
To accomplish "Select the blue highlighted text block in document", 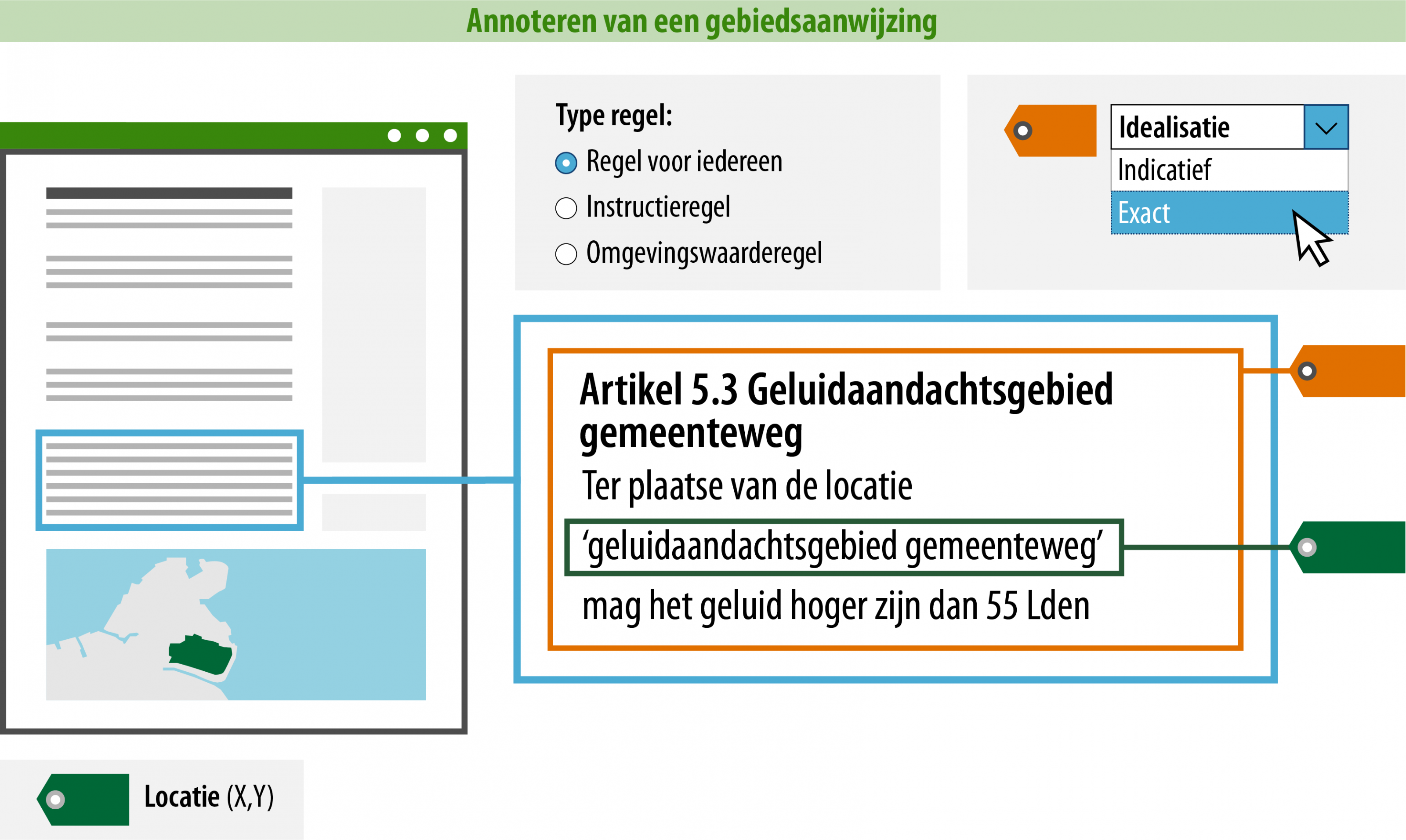I will click(169, 480).
